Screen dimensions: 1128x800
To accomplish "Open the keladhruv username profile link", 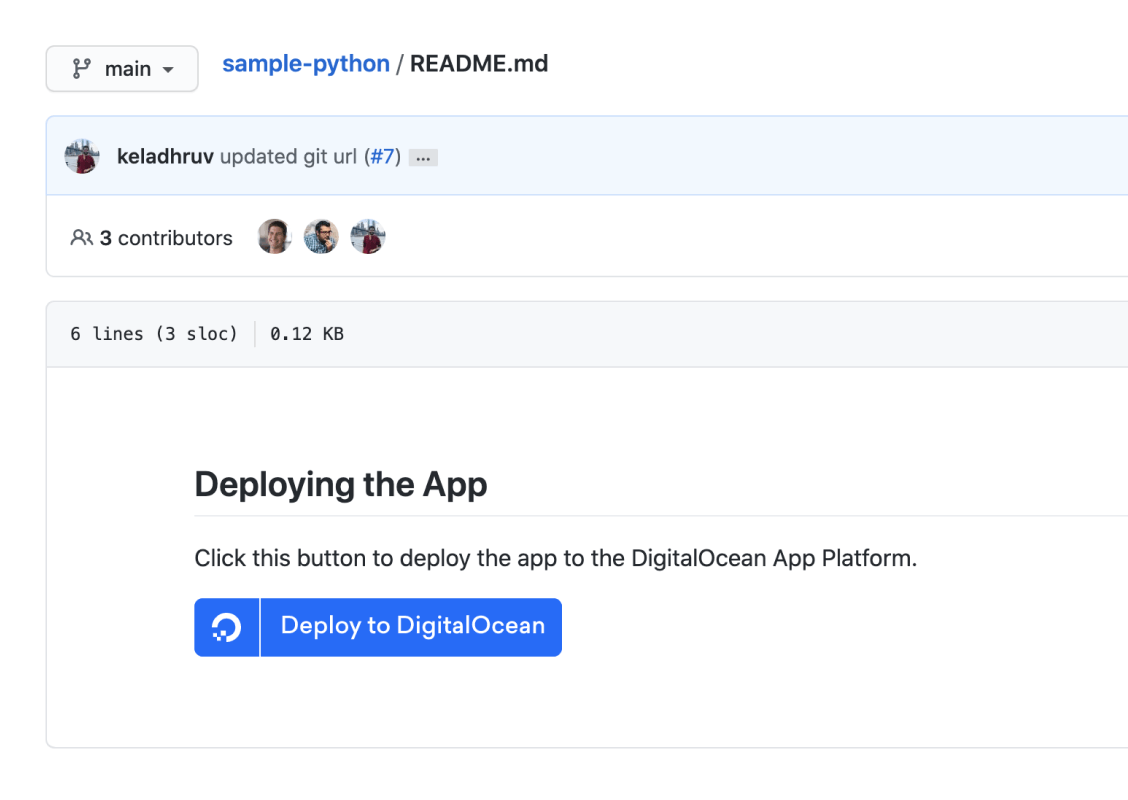I will [x=165, y=157].
